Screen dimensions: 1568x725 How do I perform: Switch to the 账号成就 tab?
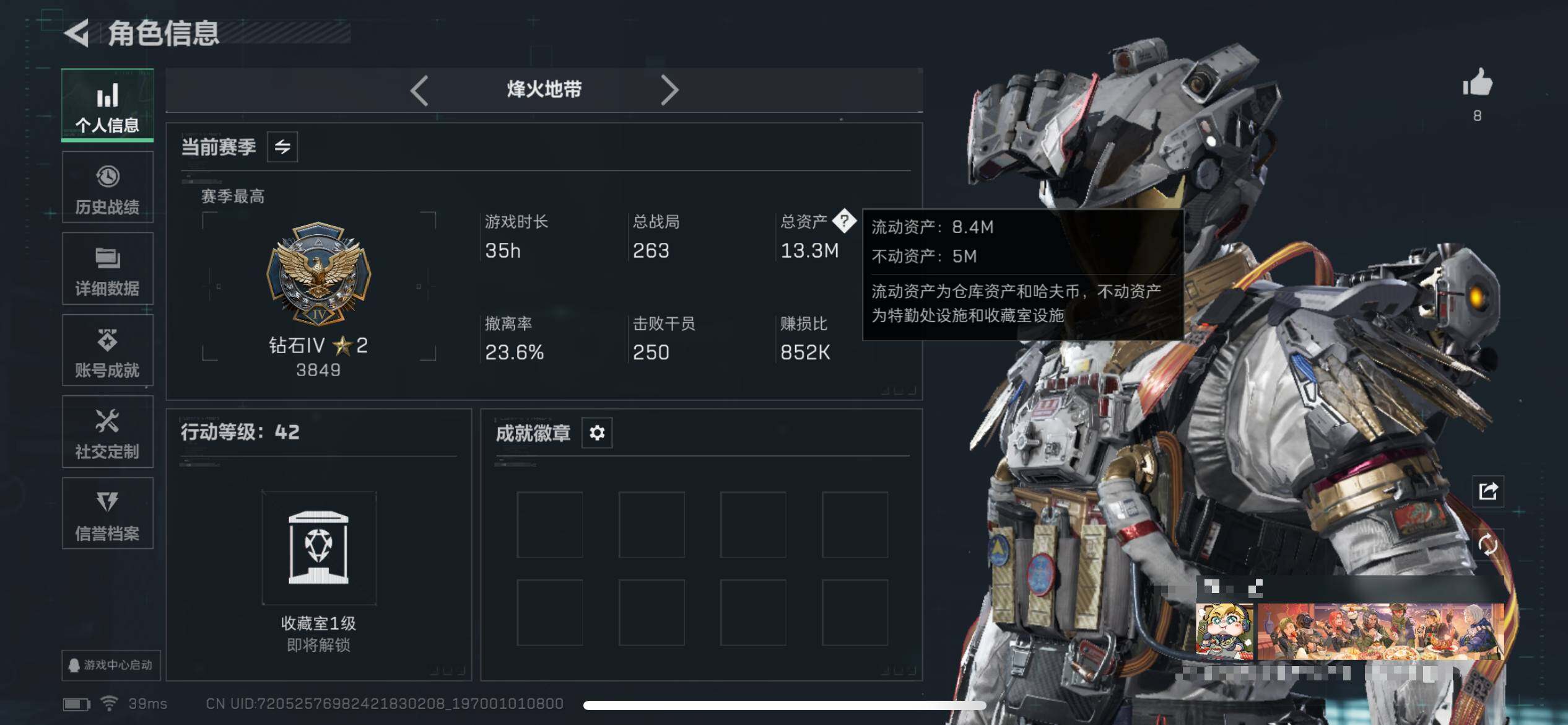pyautogui.click(x=108, y=351)
